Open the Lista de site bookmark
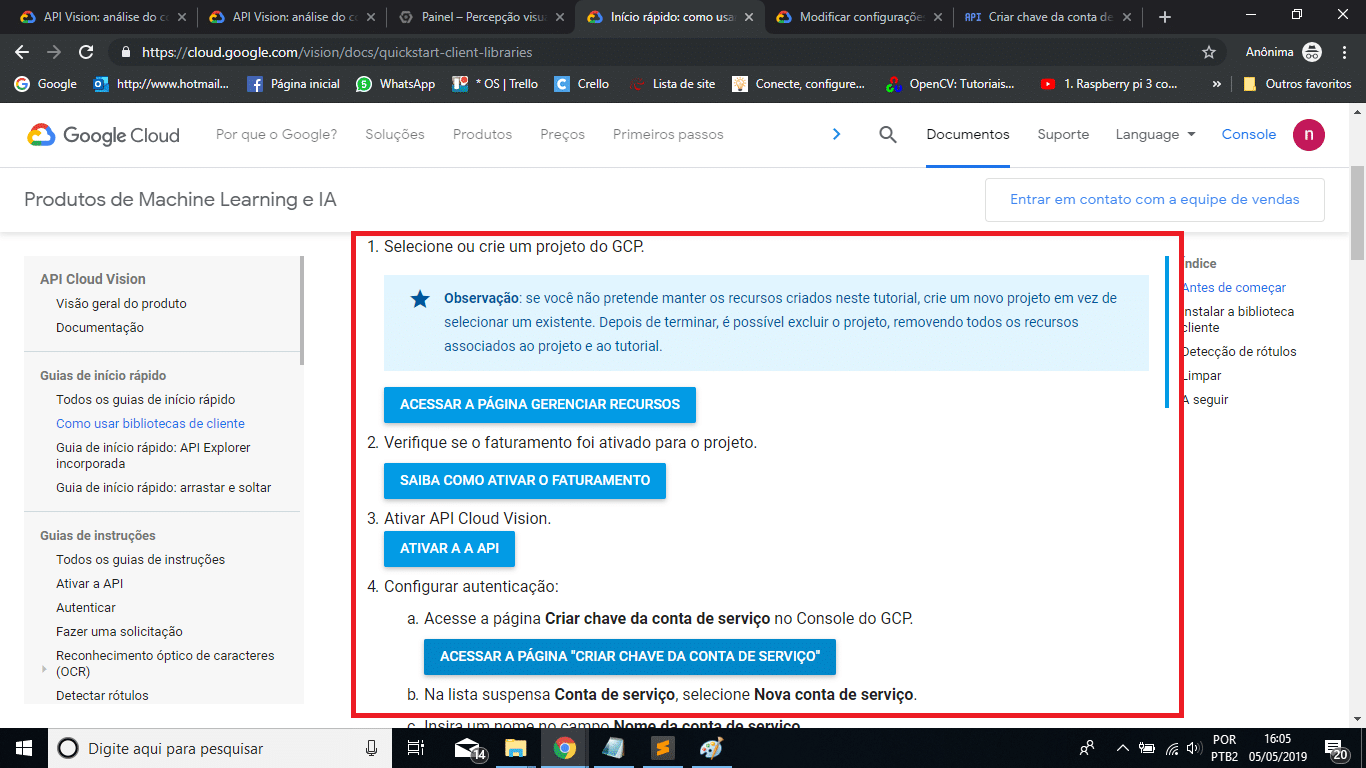The image size is (1366, 768). [x=672, y=84]
